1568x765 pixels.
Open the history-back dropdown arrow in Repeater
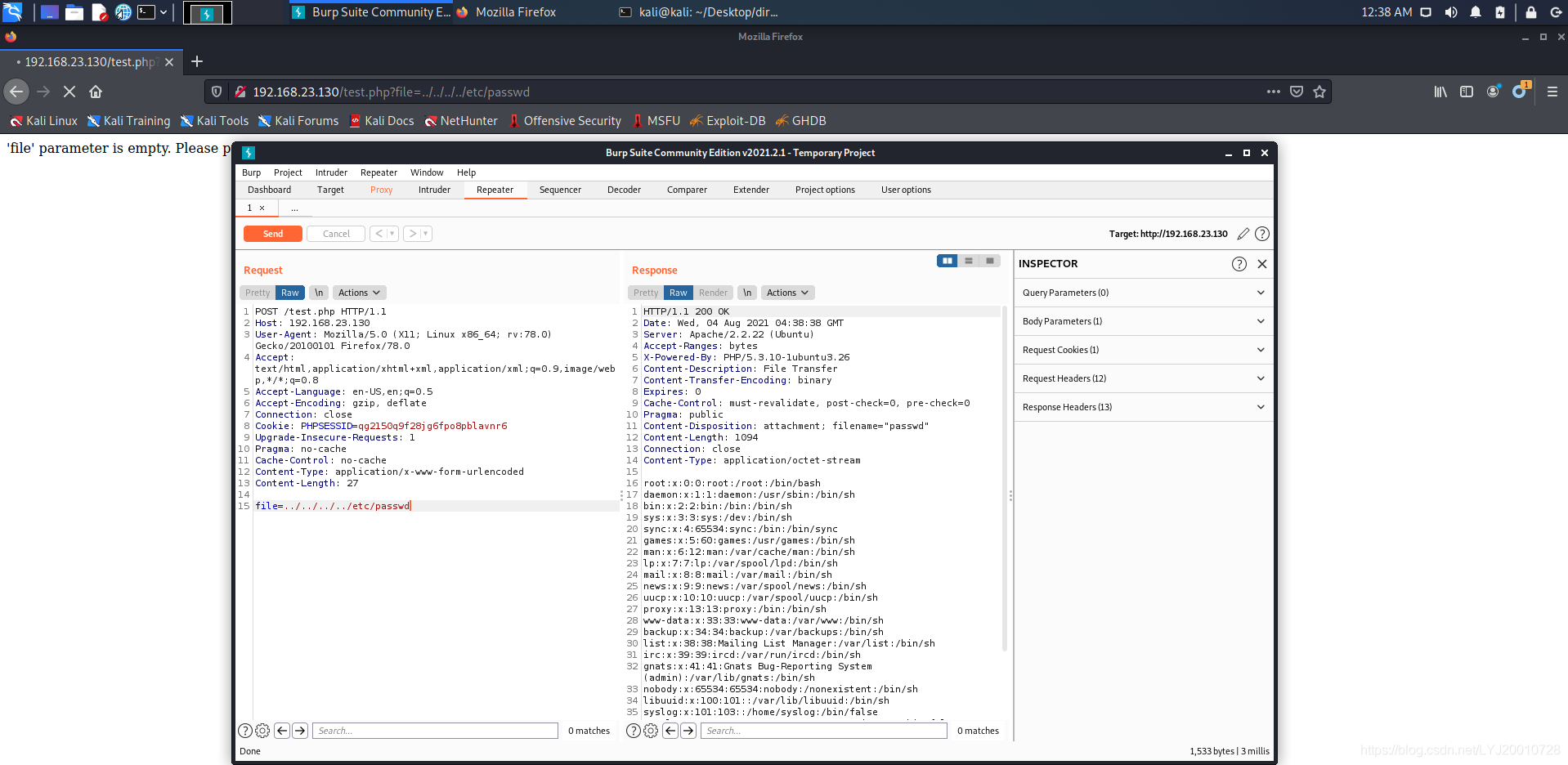[x=392, y=234]
